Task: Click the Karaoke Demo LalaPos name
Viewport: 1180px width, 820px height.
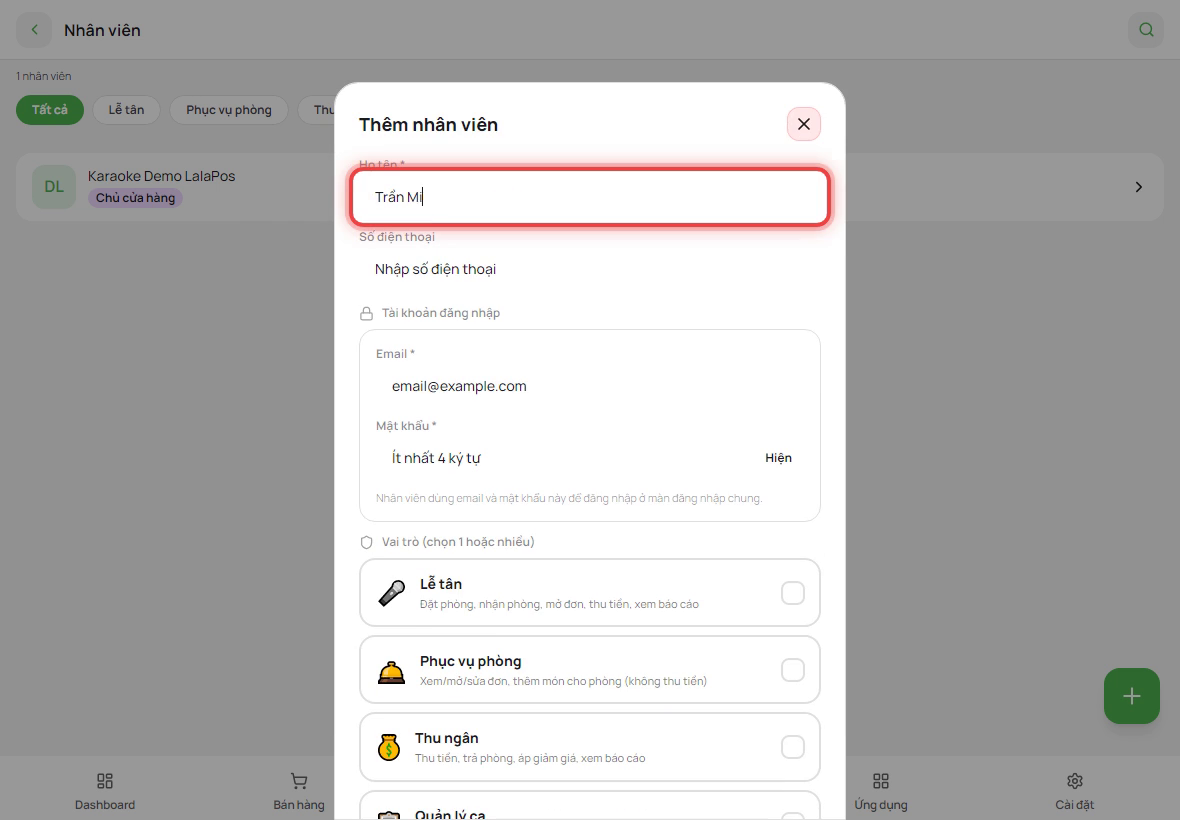Action: click(x=161, y=176)
